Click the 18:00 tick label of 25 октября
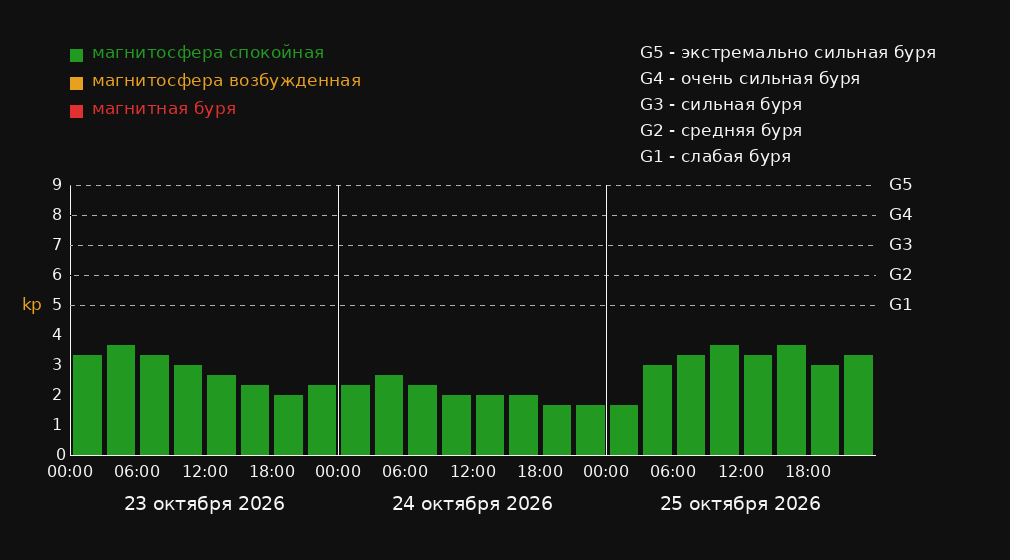 808,472
